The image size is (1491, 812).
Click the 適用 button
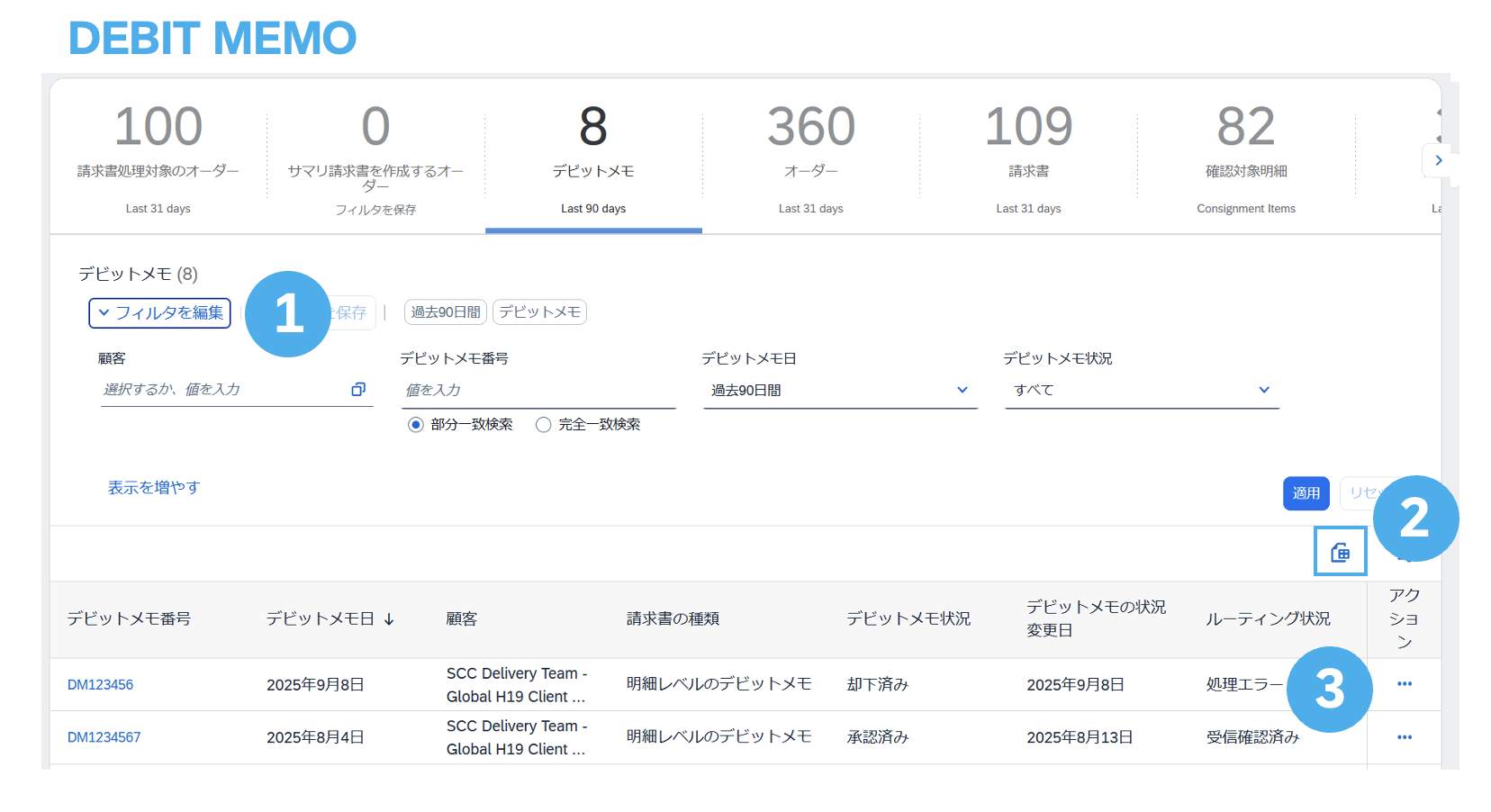1306,493
